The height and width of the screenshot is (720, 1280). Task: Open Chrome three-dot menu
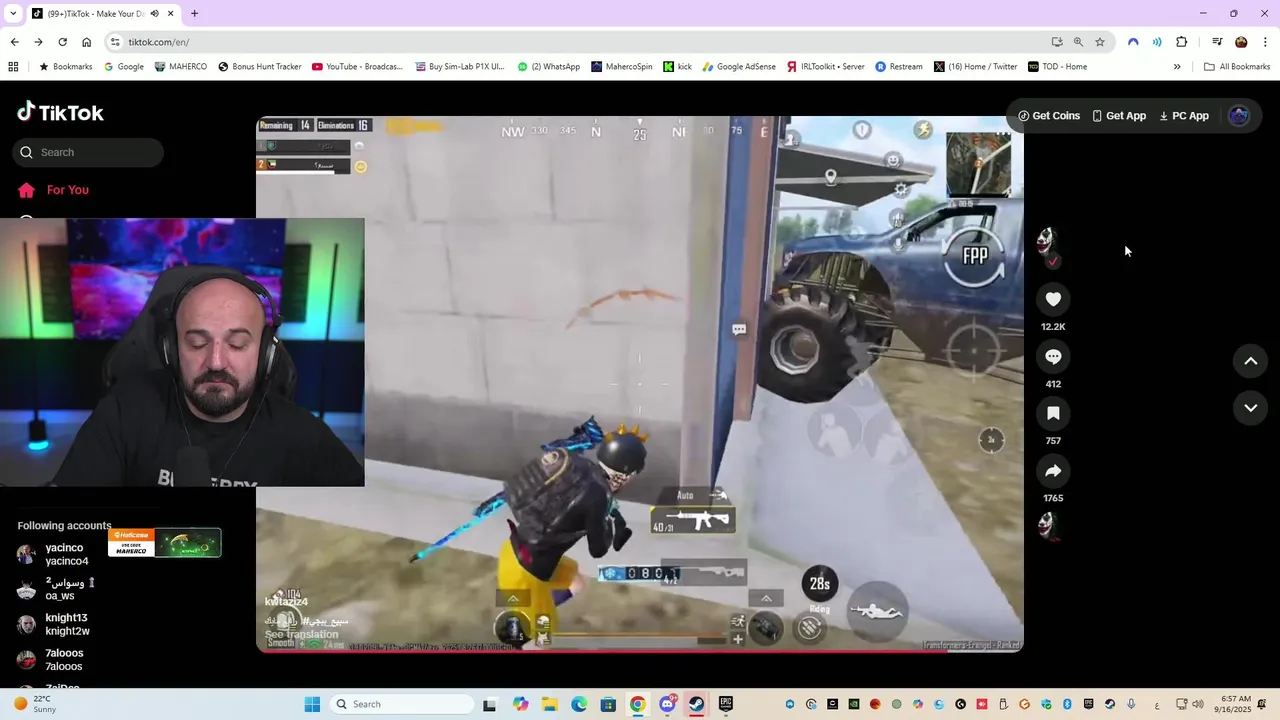click(x=1266, y=42)
